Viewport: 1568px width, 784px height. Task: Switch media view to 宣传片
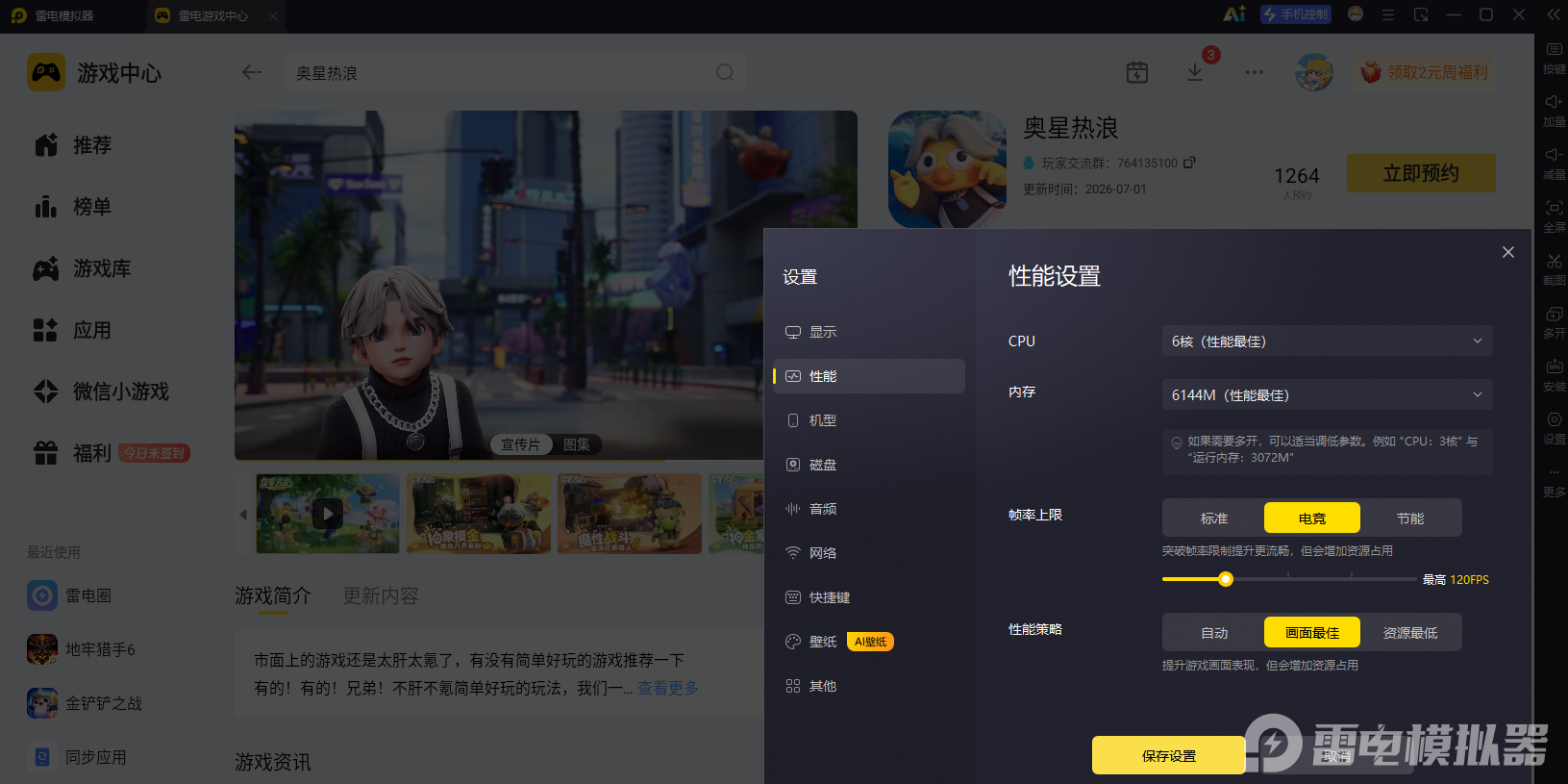pyautogui.click(x=521, y=444)
